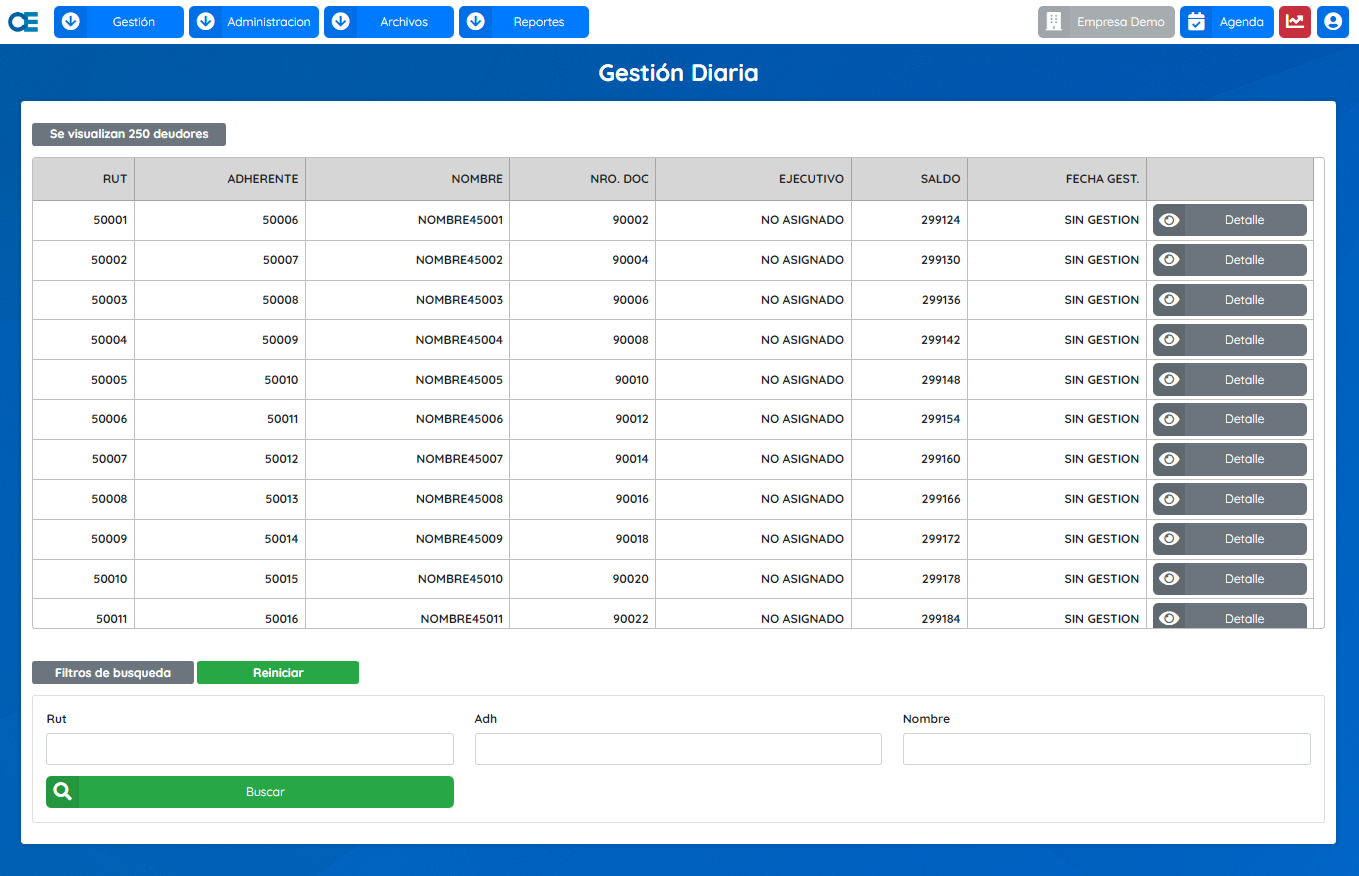Image resolution: width=1359 pixels, height=876 pixels.
Task: Open the Archivos dropdown menu
Action: pyautogui.click(x=389, y=22)
